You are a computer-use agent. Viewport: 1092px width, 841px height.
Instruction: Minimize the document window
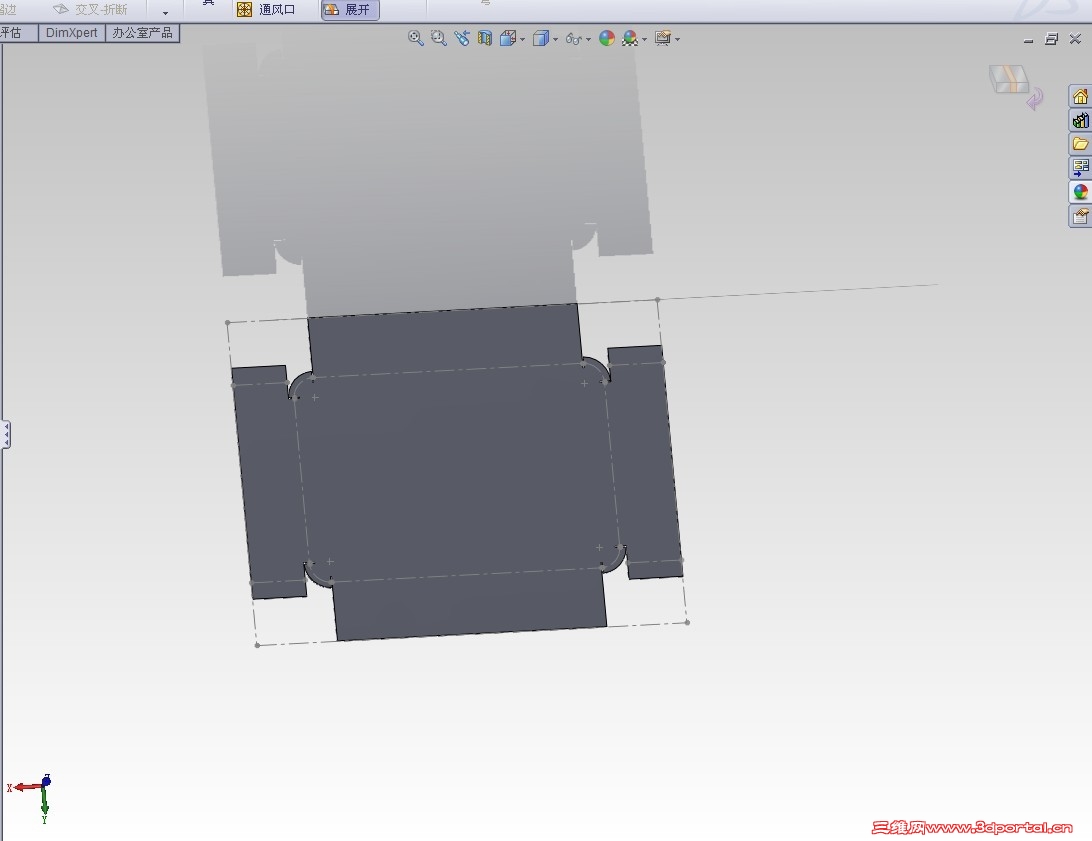1029,40
